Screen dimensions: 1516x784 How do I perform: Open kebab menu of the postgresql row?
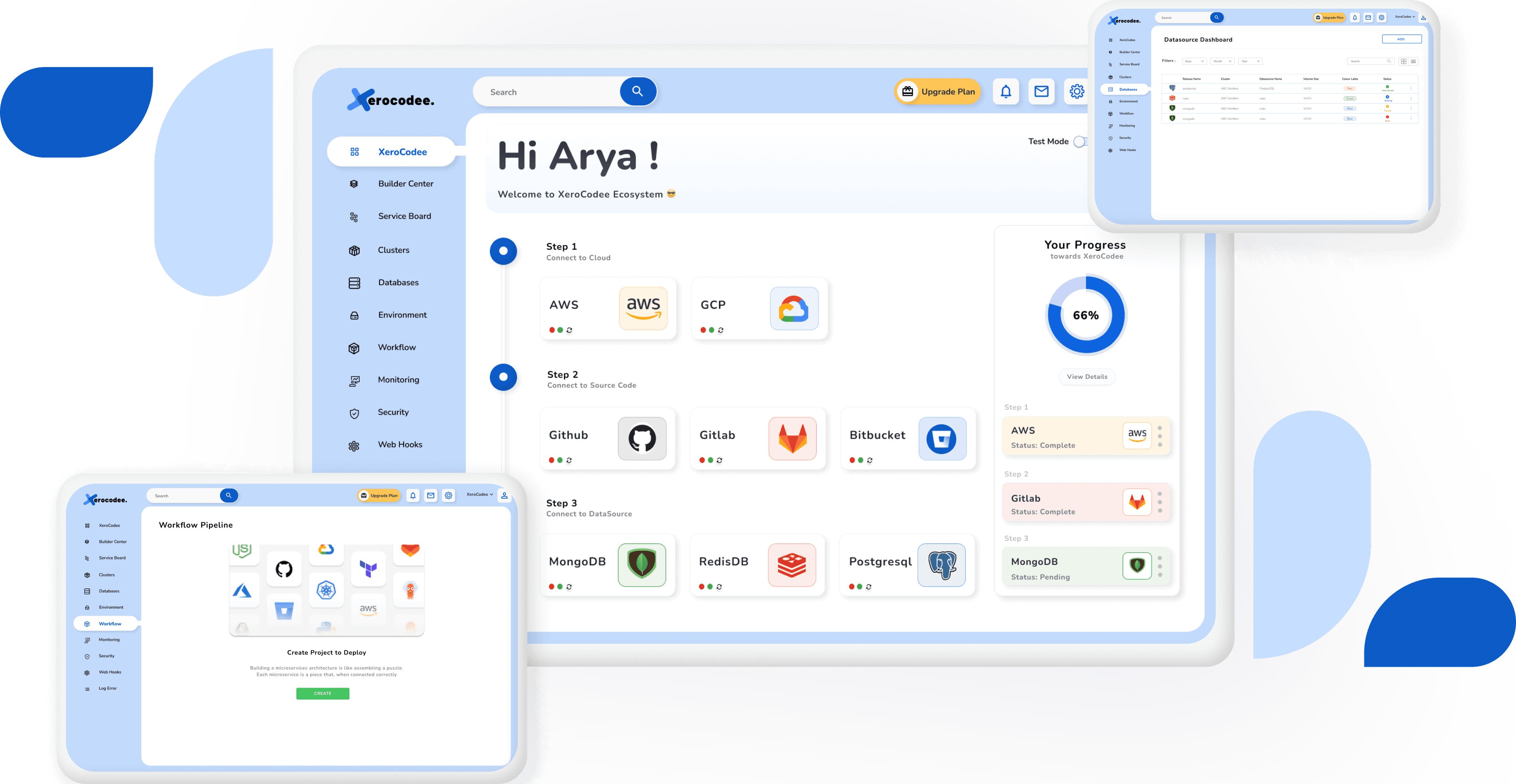(x=1411, y=88)
